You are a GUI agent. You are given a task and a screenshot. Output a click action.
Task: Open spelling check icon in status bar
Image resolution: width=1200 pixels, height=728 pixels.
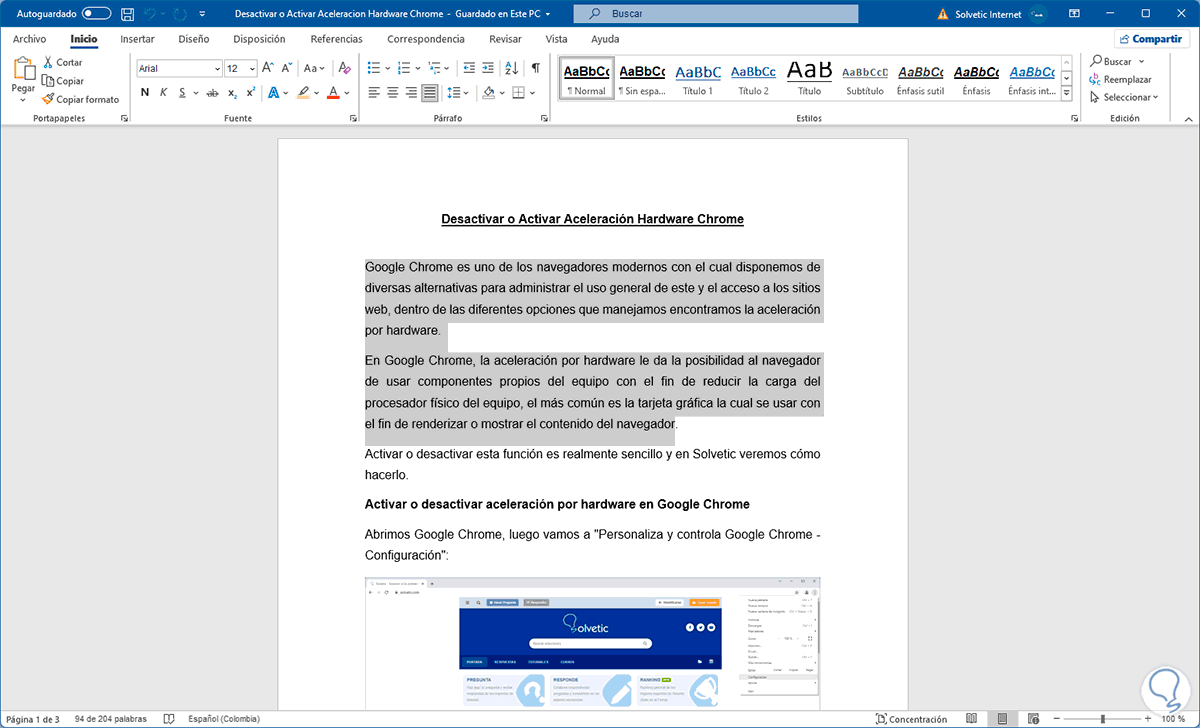point(168,719)
